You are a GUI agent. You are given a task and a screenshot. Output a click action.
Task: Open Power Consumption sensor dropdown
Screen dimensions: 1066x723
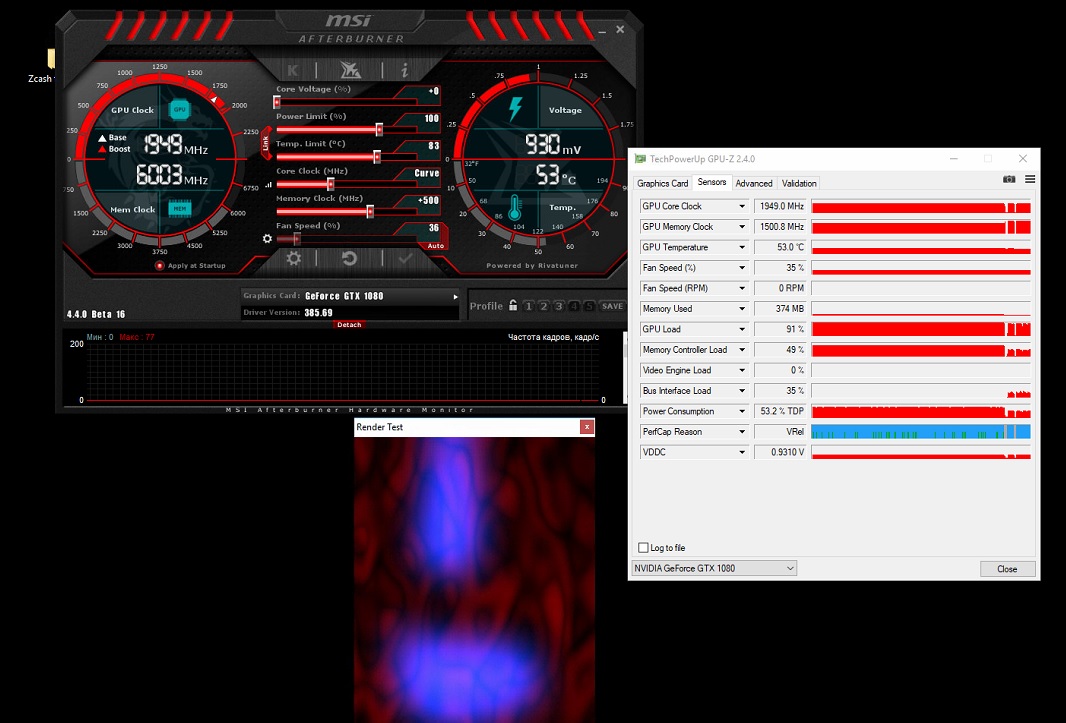[x=742, y=411]
